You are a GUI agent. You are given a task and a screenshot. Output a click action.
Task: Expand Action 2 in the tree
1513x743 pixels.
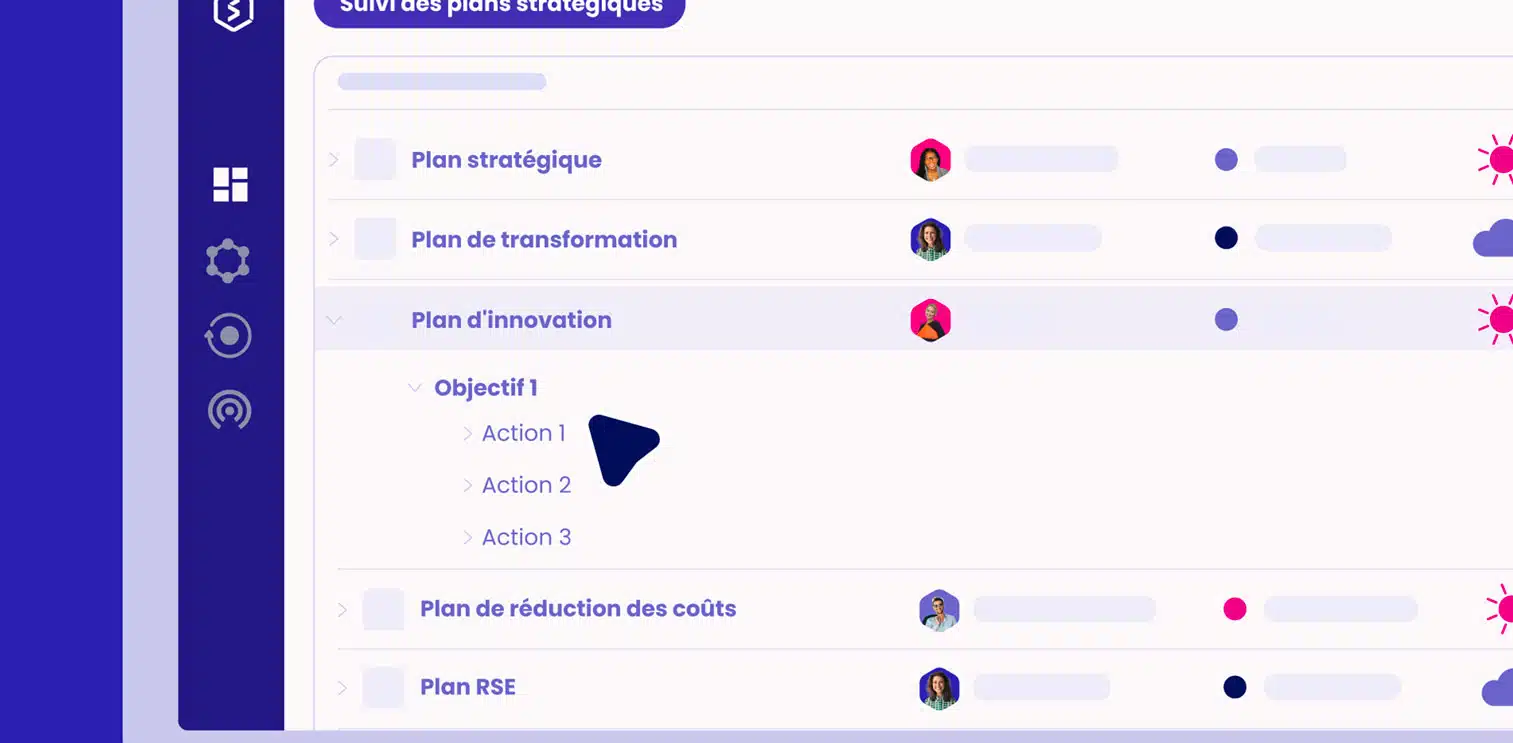pyautogui.click(x=467, y=485)
